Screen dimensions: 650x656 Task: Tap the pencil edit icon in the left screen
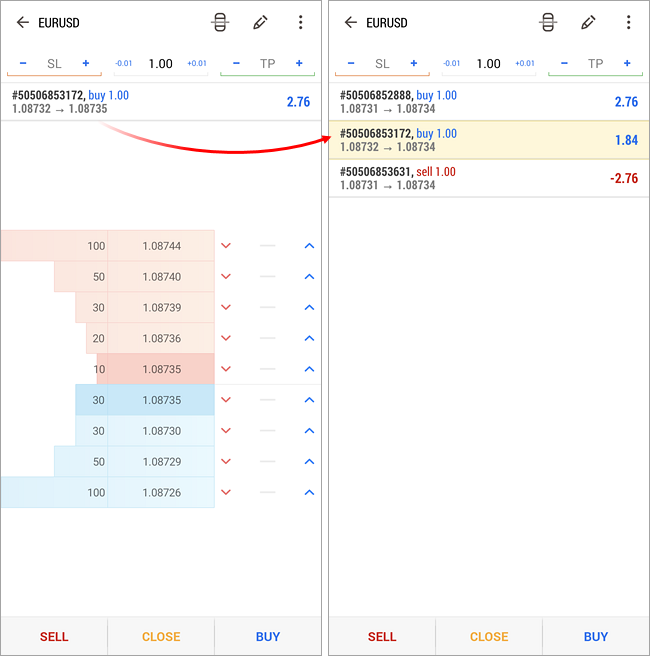point(261,22)
